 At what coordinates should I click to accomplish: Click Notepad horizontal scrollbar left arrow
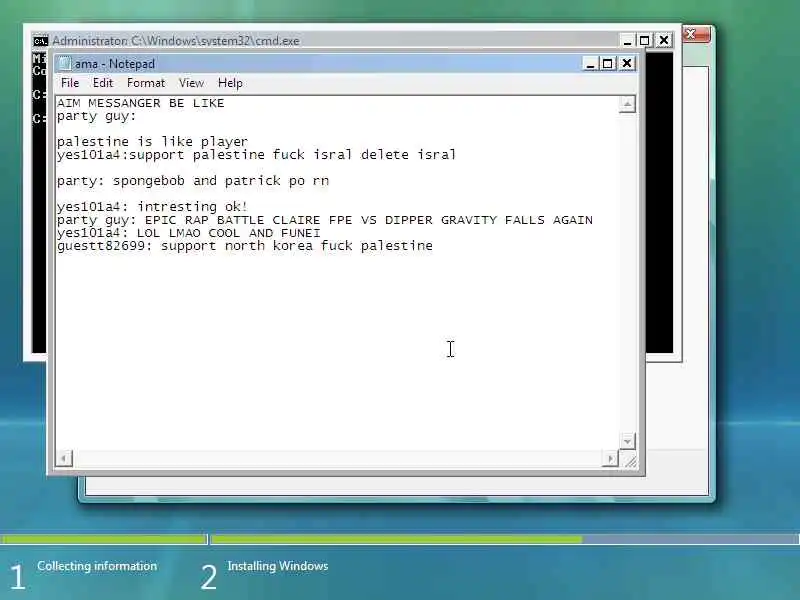(x=64, y=458)
